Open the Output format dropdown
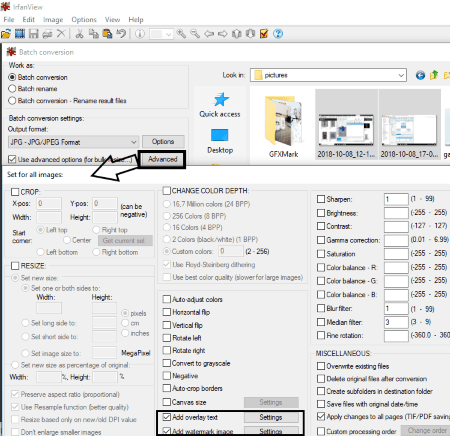The height and width of the screenshot is (436, 450). click(x=73, y=142)
